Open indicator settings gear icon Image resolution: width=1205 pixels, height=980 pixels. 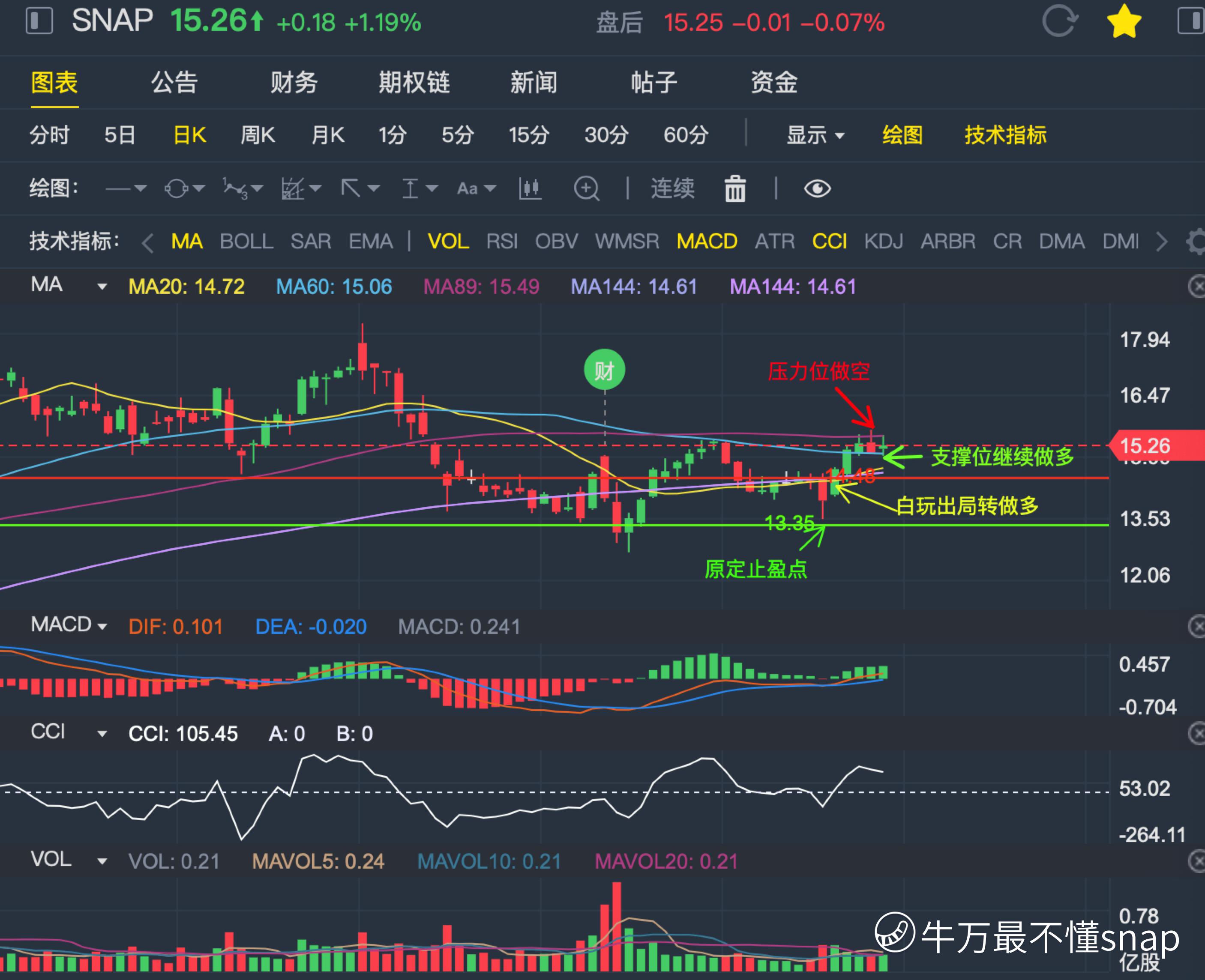point(1196,242)
